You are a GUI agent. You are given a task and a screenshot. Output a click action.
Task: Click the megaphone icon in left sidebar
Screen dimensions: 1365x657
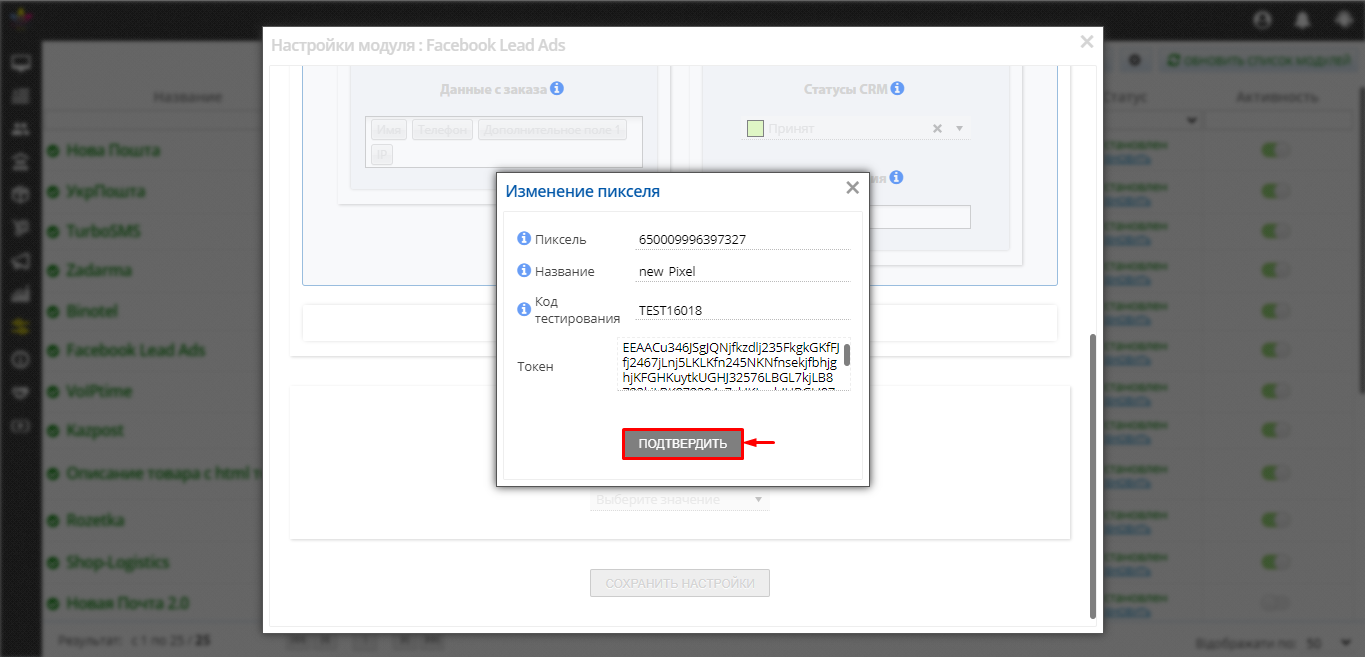click(x=20, y=261)
